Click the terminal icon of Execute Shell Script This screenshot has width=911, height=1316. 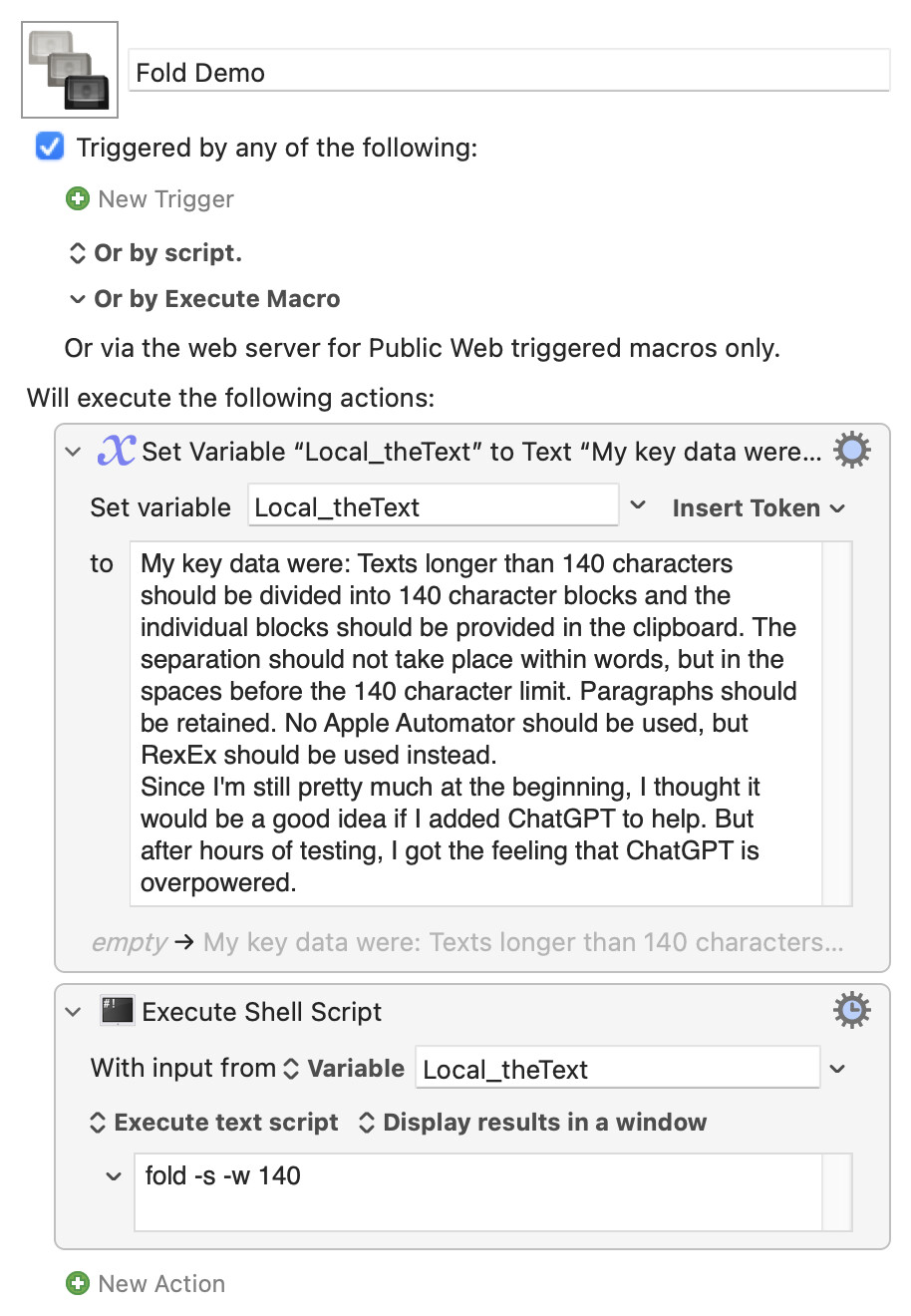pyautogui.click(x=118, y=1011)
